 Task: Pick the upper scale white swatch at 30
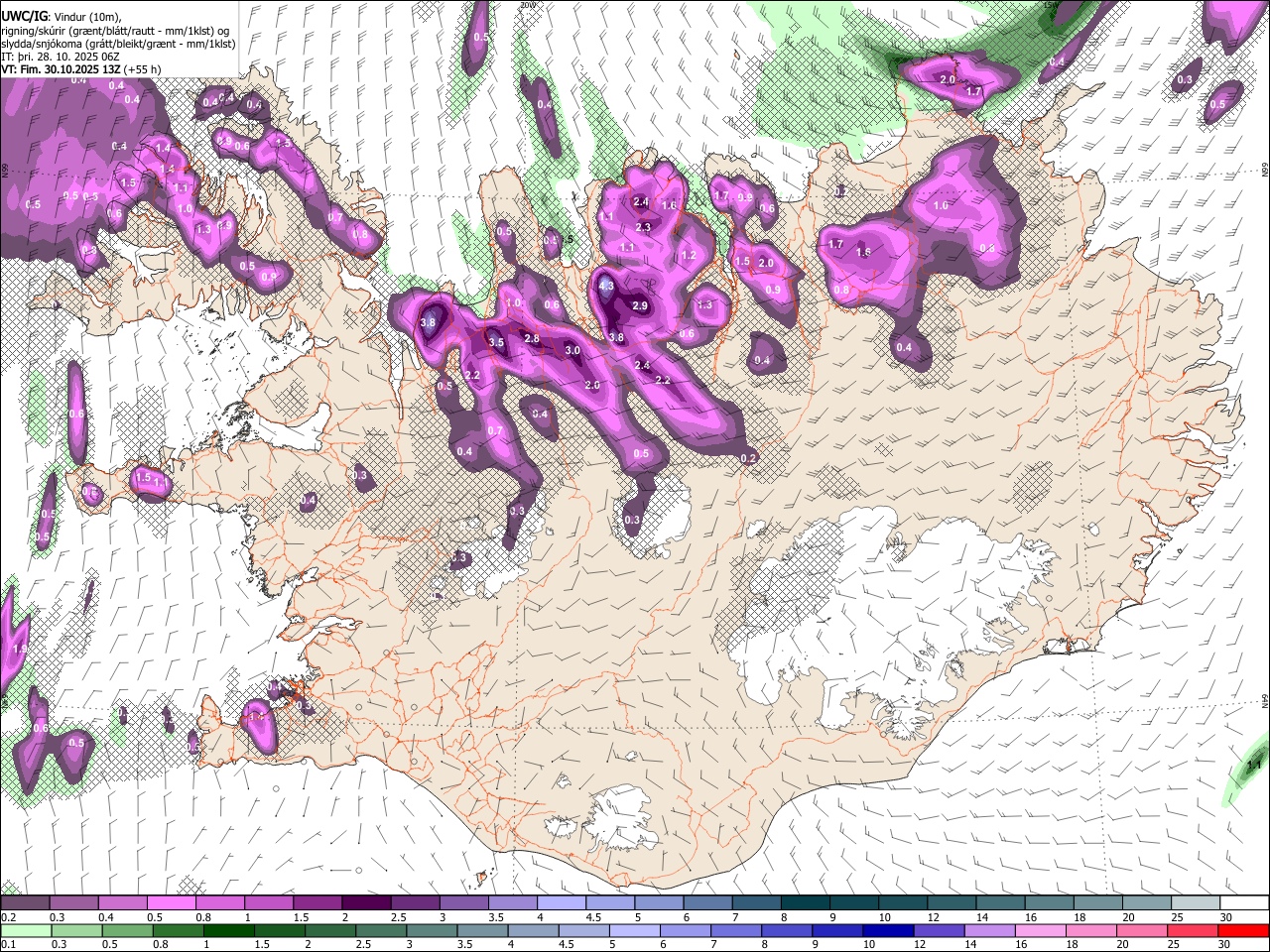click(1244, 903)
